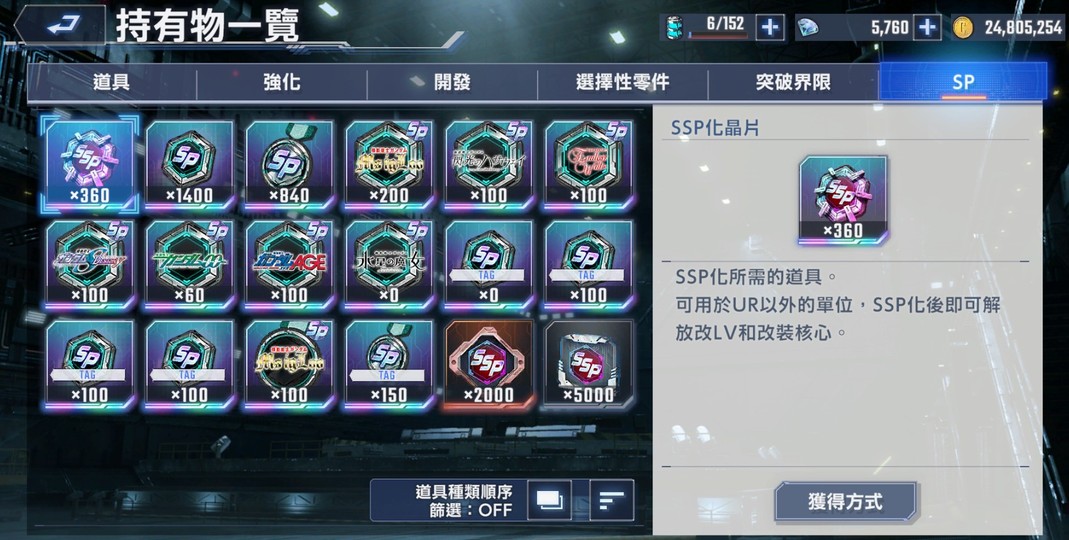Click the SSP化晶片 preview thumbnail in details
1069x540 pixels.
tap(843, 200)
